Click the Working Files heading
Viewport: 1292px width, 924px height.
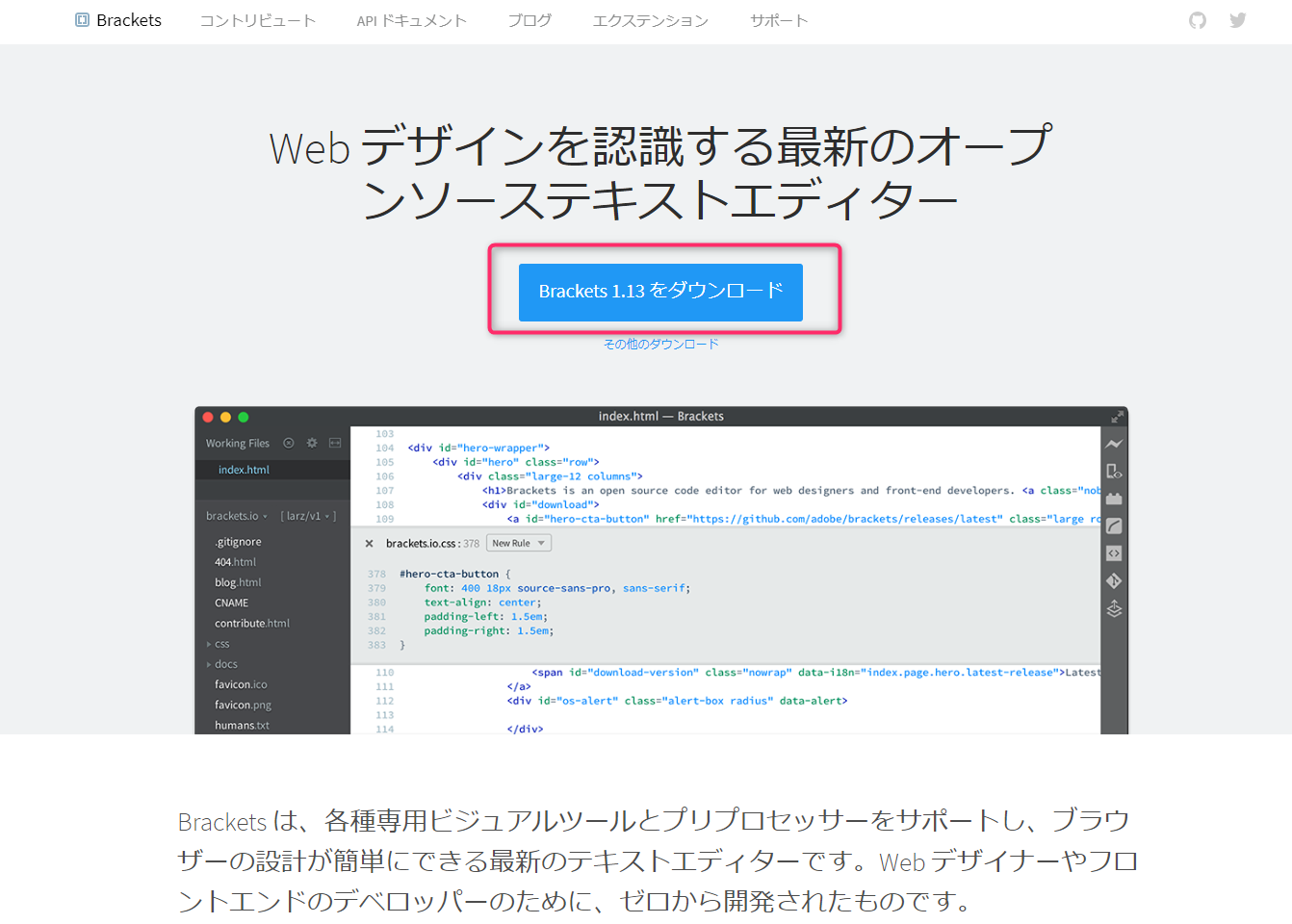point(237,444)
